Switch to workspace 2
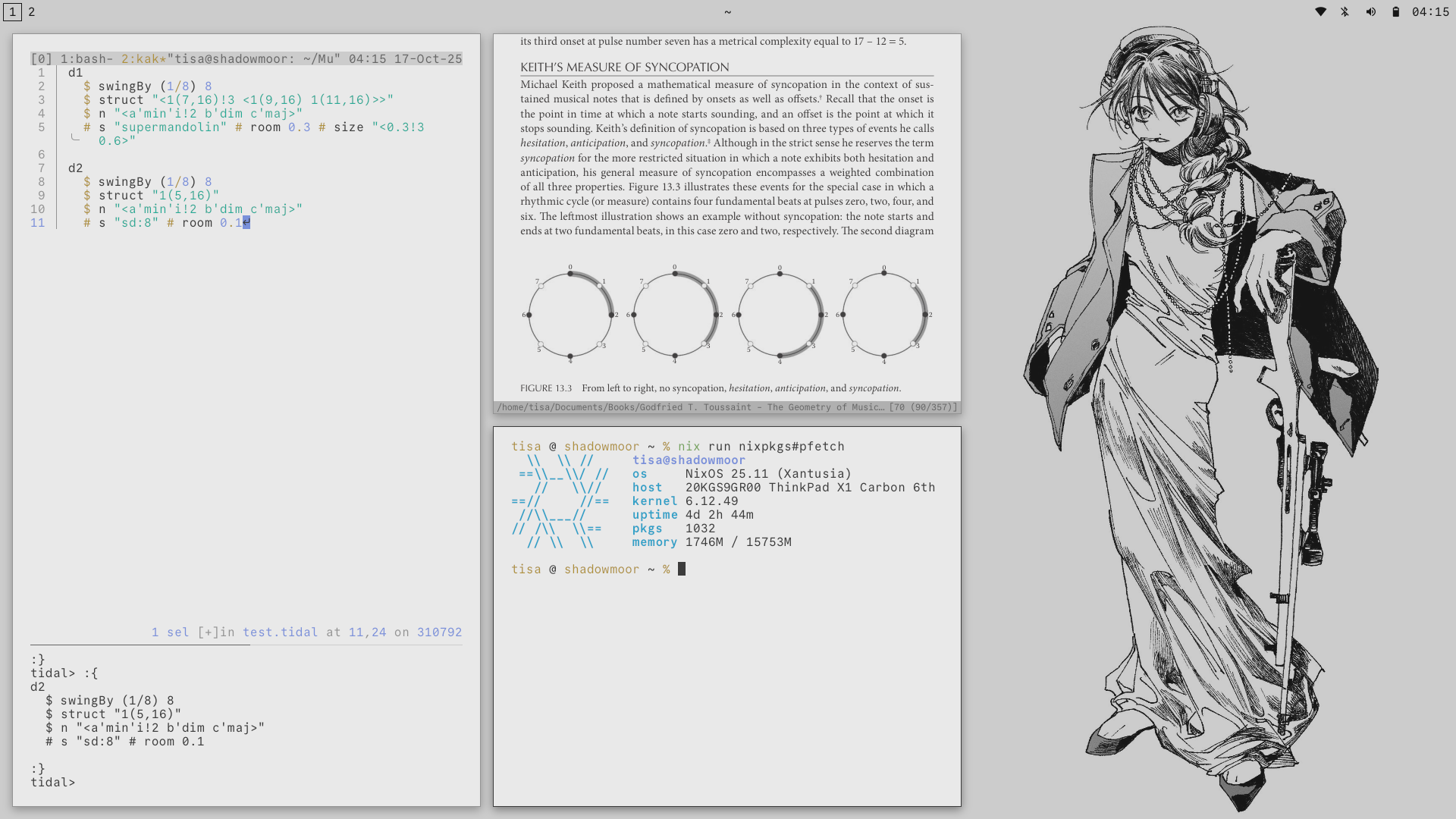Image resolution: width=1456 pixels, height=819 pixels. click(32, 11)
